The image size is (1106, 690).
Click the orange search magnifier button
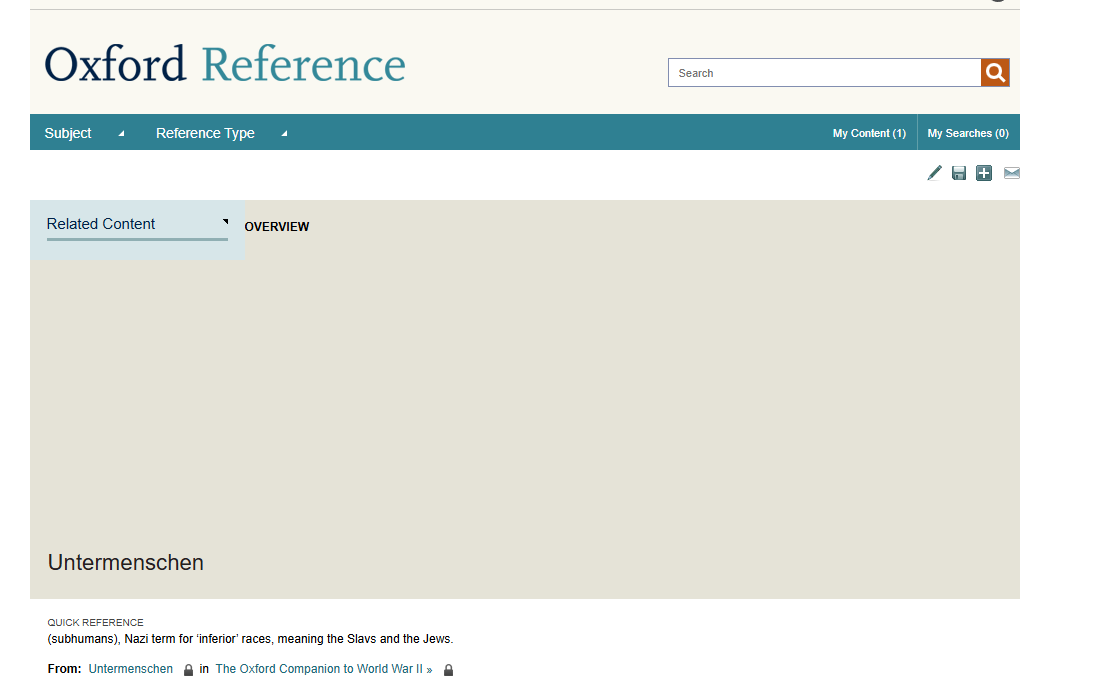tap(995, 73)
